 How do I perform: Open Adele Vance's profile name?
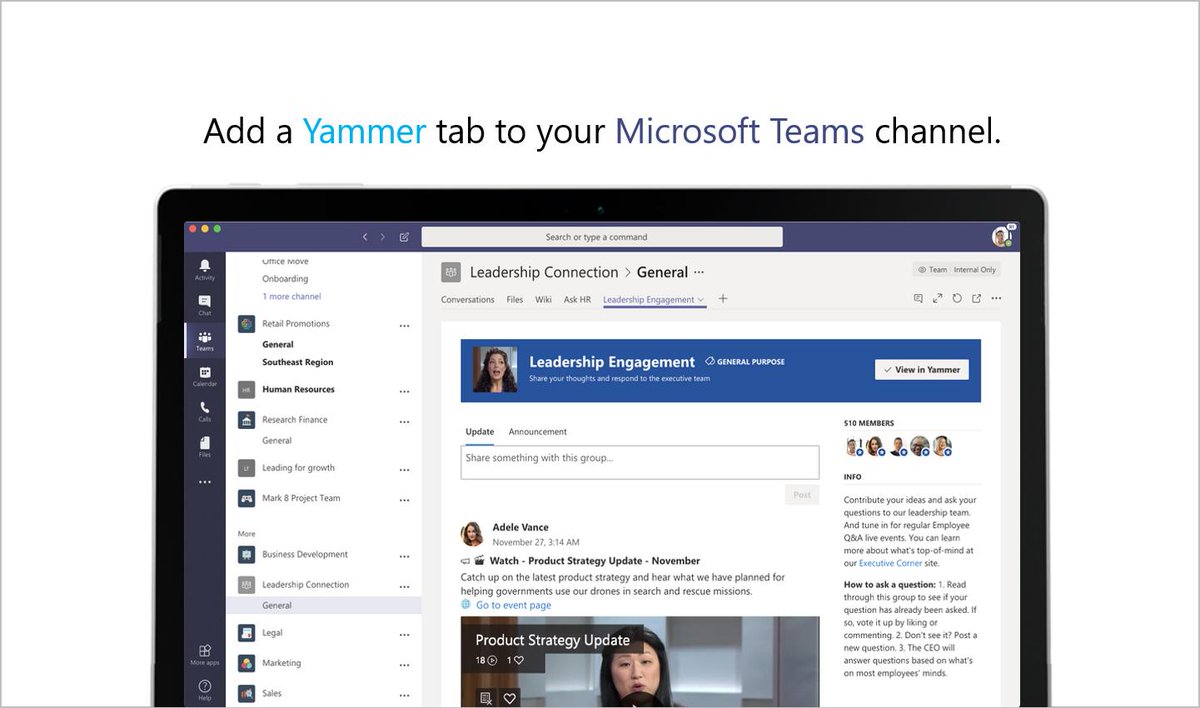(520, 527)
